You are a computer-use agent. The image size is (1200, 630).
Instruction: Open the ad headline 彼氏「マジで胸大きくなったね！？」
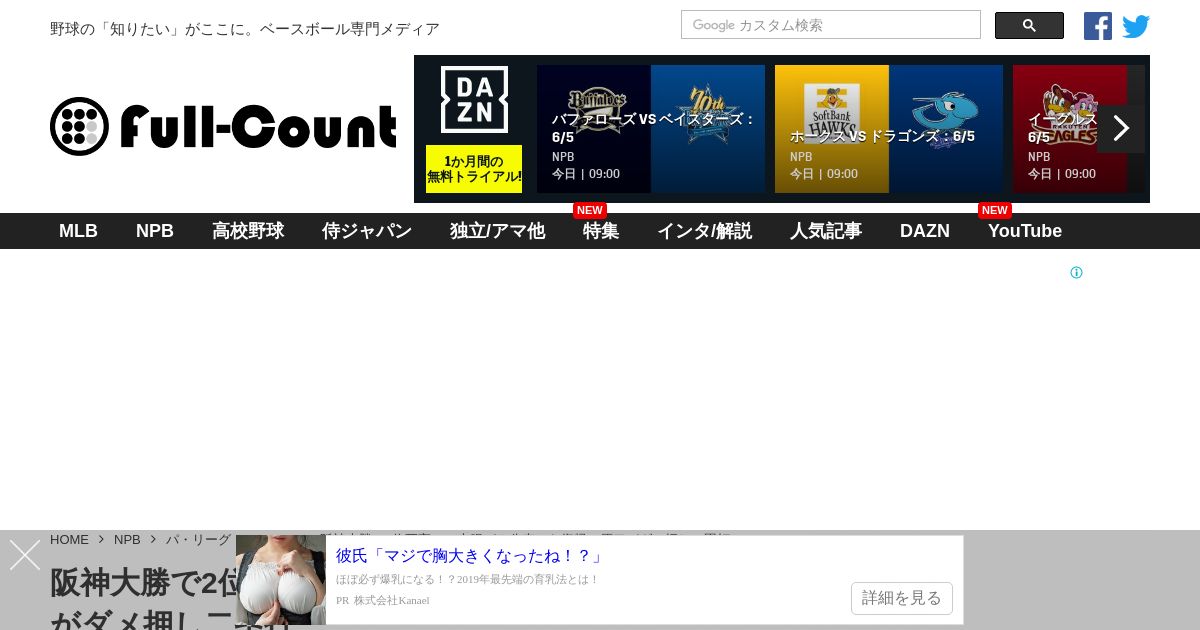pos(470,555)
